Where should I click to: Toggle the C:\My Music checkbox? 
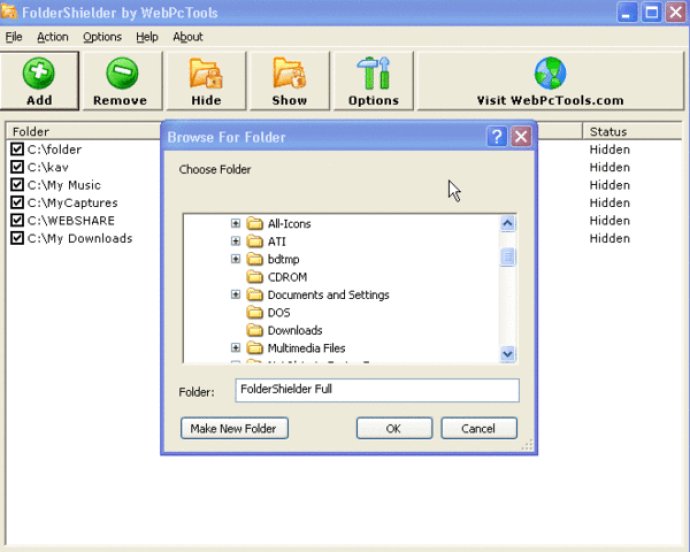[x=17, y=184]
